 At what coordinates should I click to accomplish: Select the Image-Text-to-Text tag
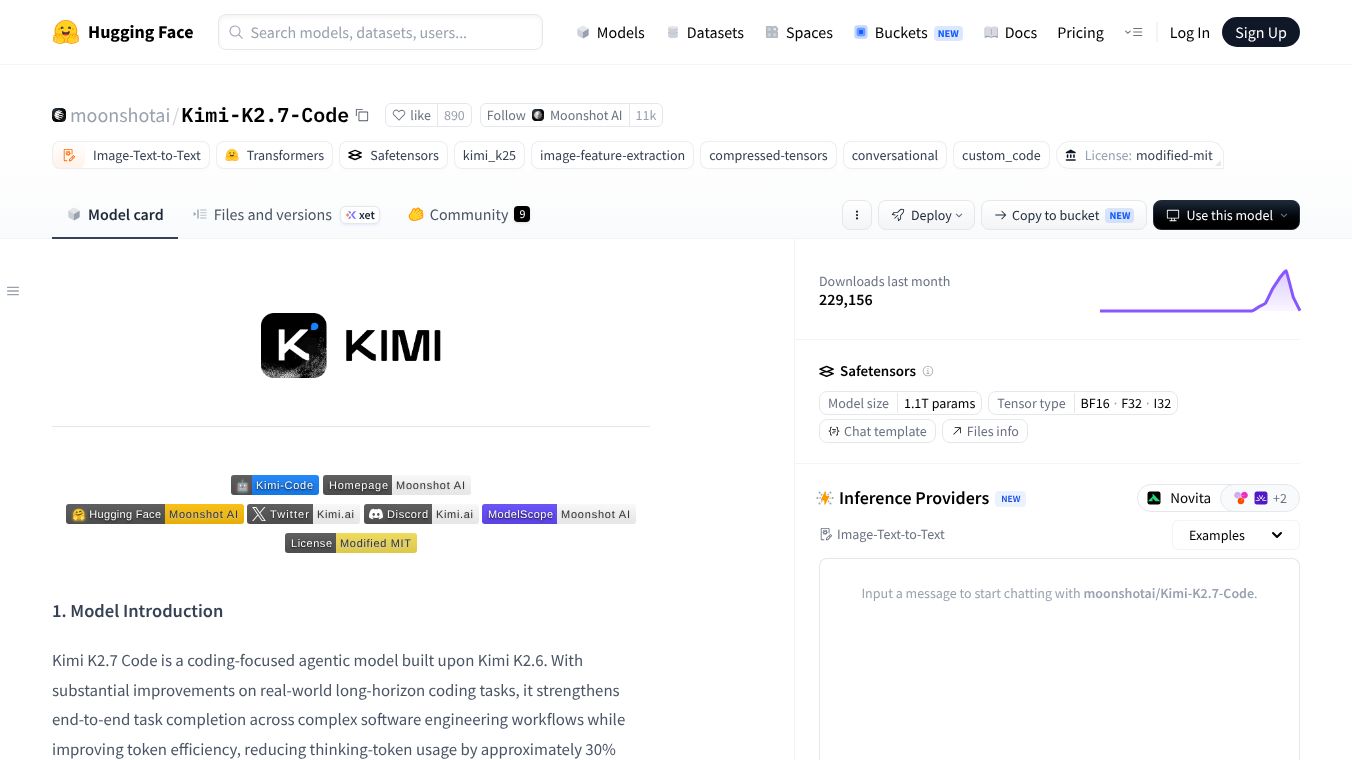click(131, 156)
